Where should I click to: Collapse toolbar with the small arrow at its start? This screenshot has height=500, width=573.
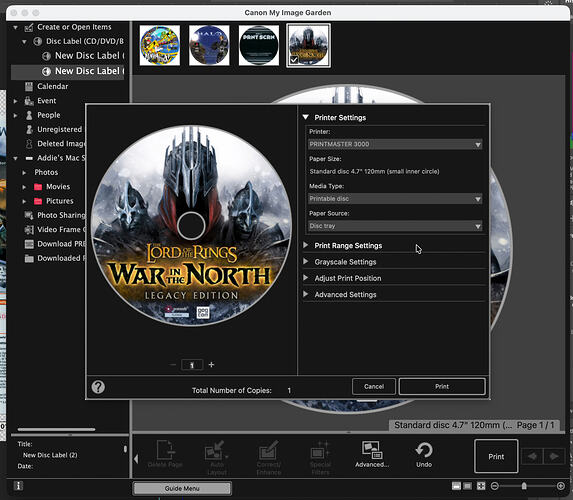136,458
